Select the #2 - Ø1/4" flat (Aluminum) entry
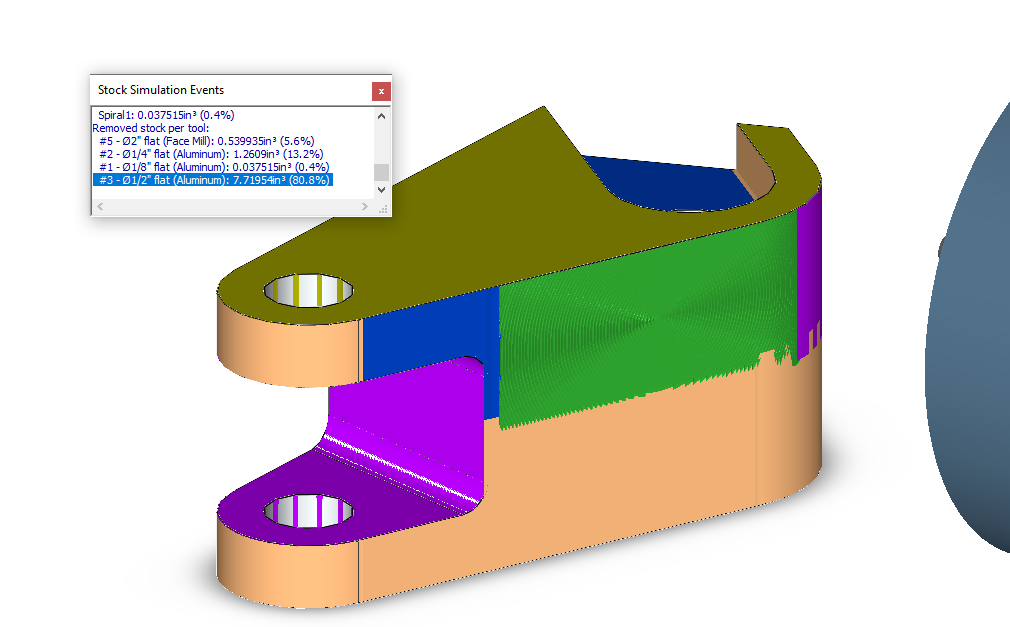Viewport: 1010px width, 627px height. tap(211, 154)
